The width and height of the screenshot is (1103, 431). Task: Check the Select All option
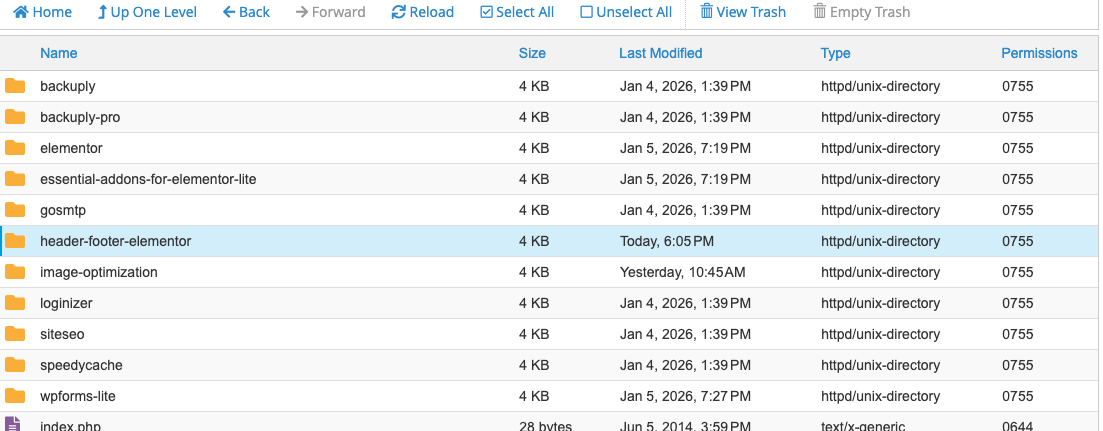tap(517, 12)
